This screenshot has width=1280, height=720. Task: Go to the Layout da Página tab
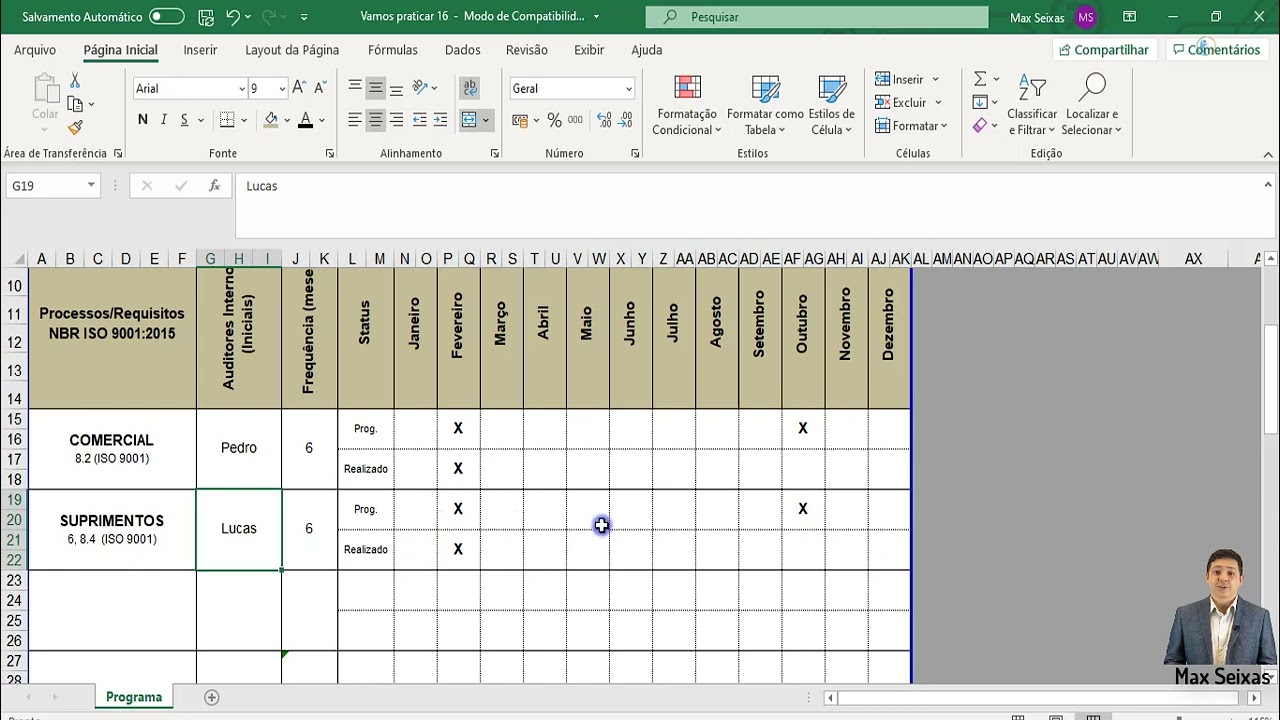coord(292,50)
